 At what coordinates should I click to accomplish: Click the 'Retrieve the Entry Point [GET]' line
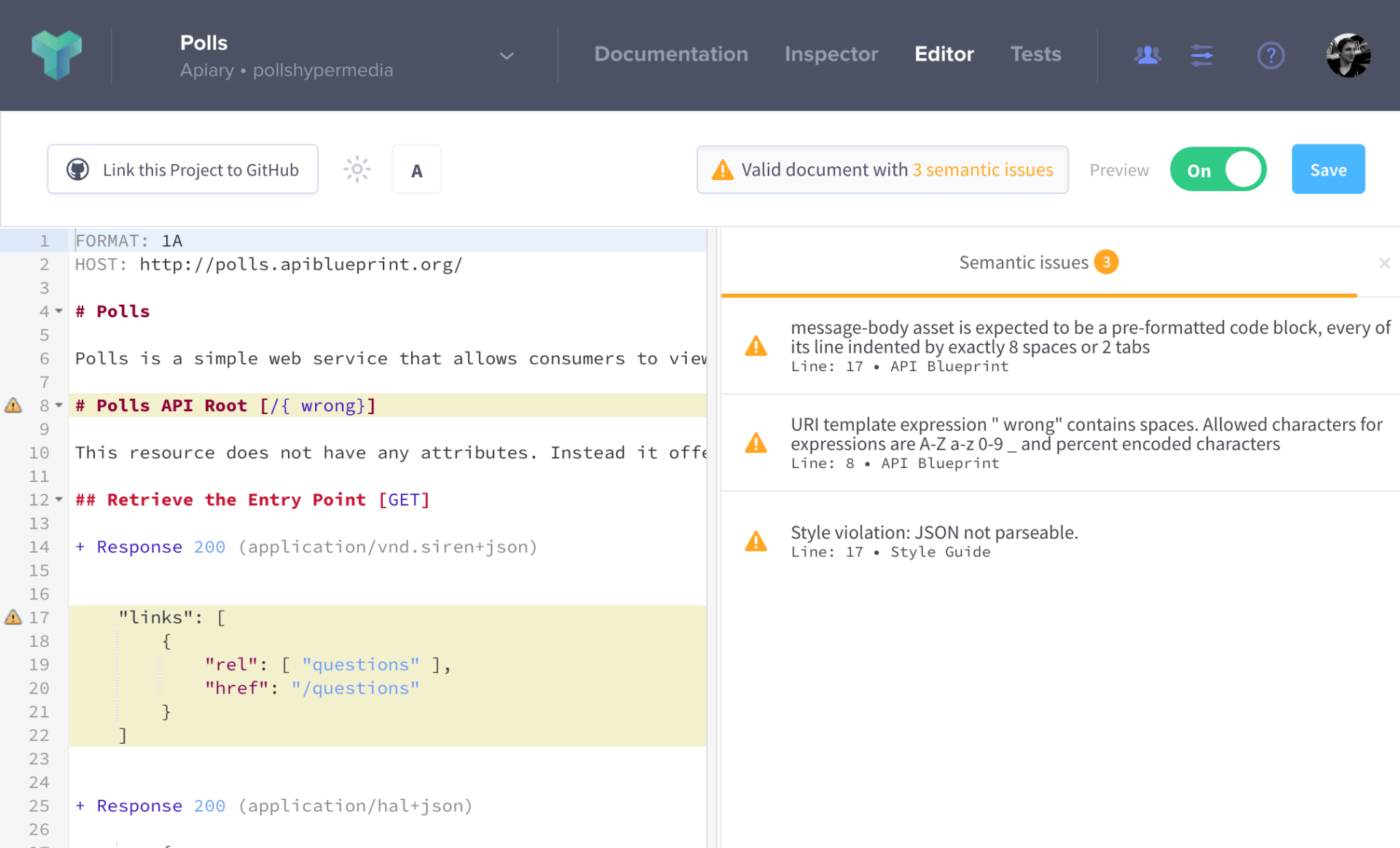(388, 499)
